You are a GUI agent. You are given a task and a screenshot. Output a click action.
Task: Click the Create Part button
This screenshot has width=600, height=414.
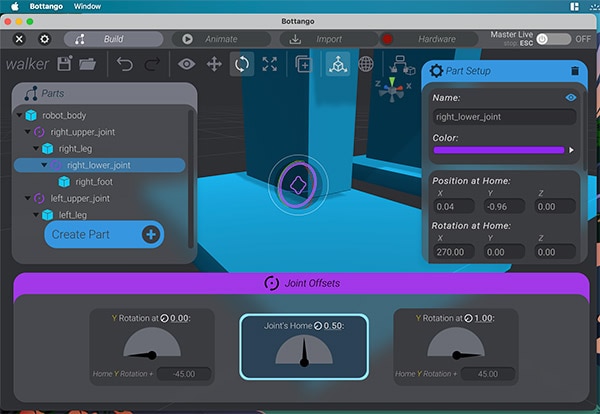coord(103,234)
